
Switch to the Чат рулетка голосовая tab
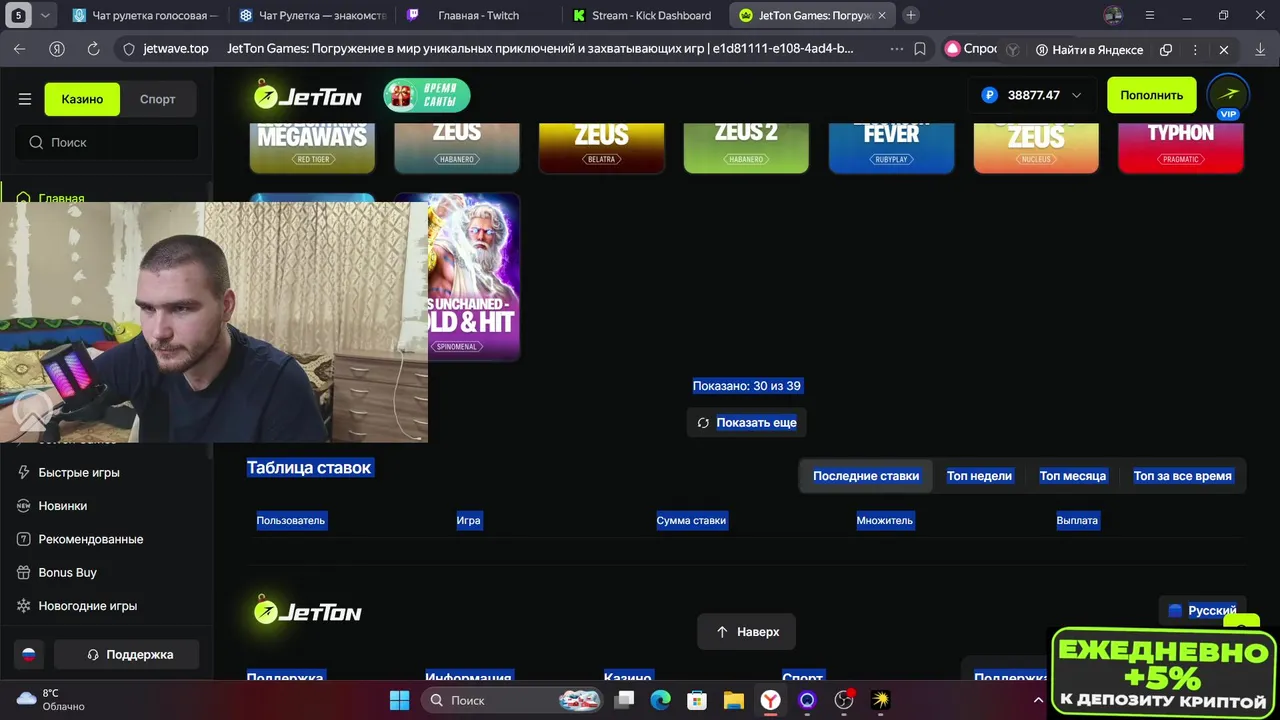(146, 15)
